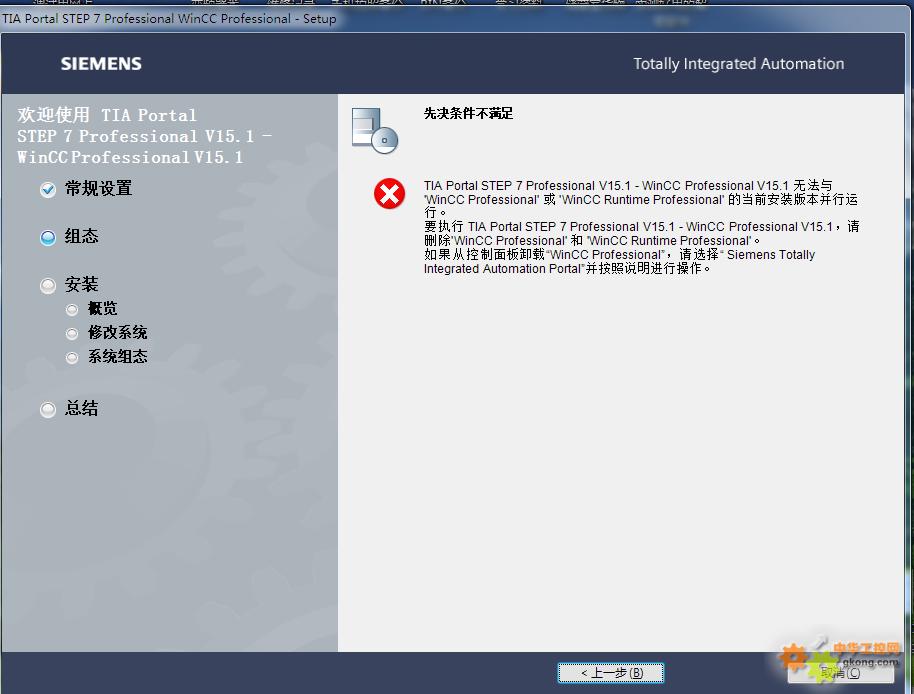Viewport: 914px width, 694px height.
Task: Click the 先决条件不满足 heading
Action: point(468,114)
